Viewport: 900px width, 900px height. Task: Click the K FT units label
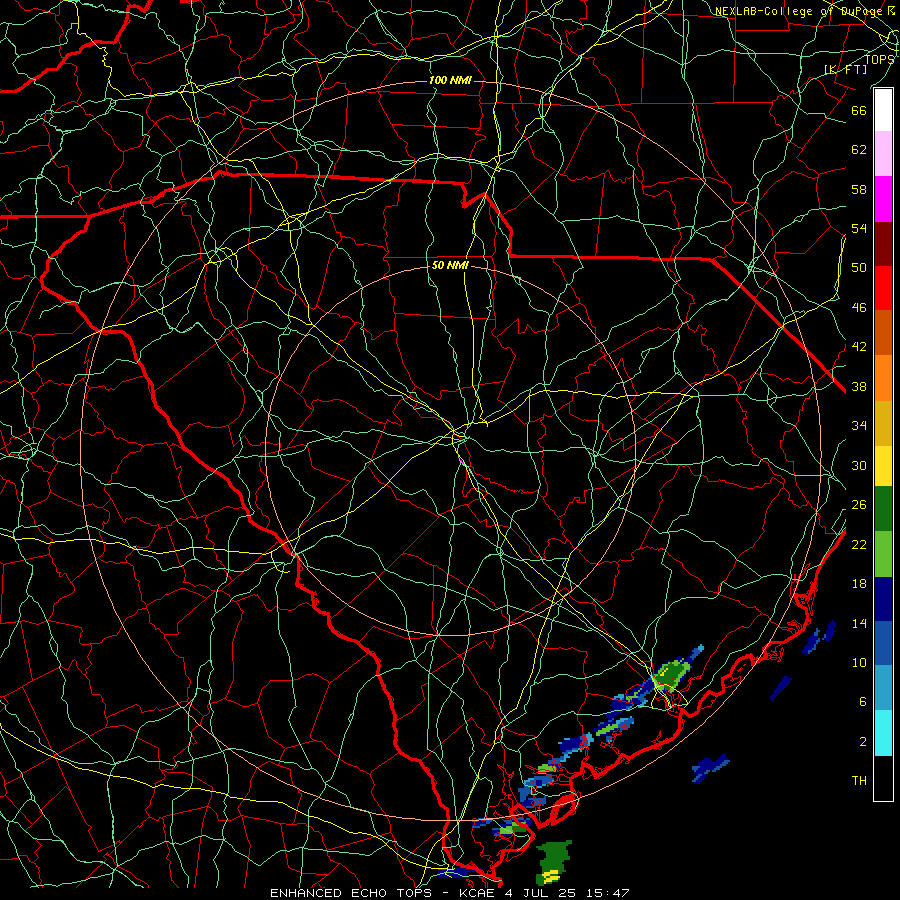tap(845, 70)
